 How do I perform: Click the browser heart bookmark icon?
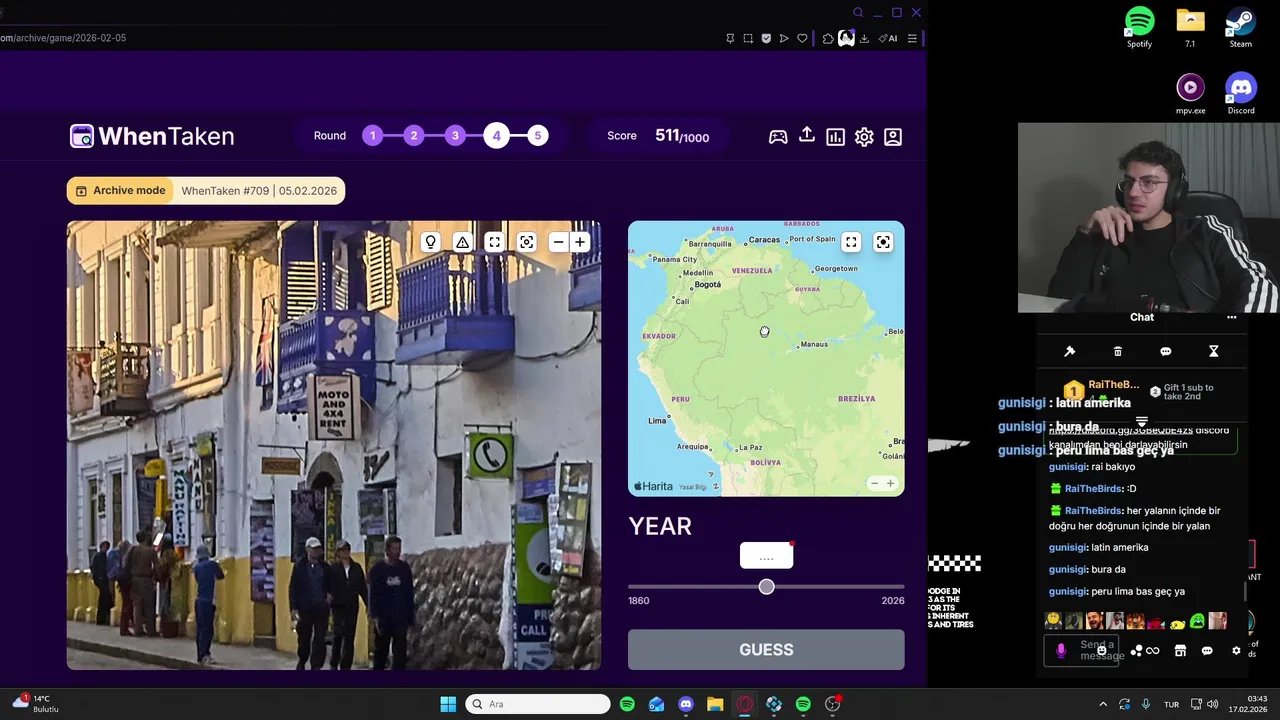pos(802,39)
